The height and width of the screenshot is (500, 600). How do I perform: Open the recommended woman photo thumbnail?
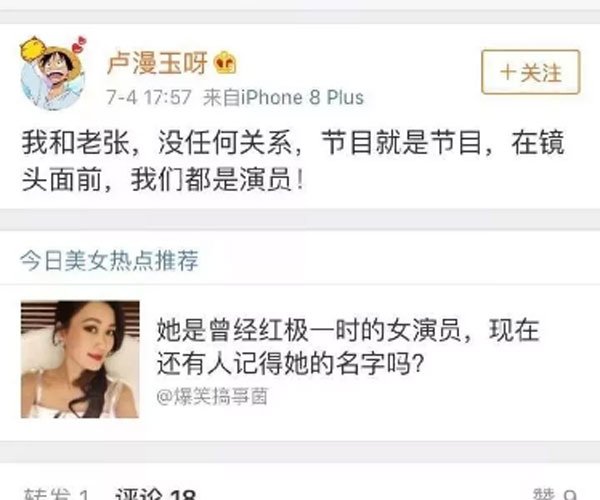[80, 360]
